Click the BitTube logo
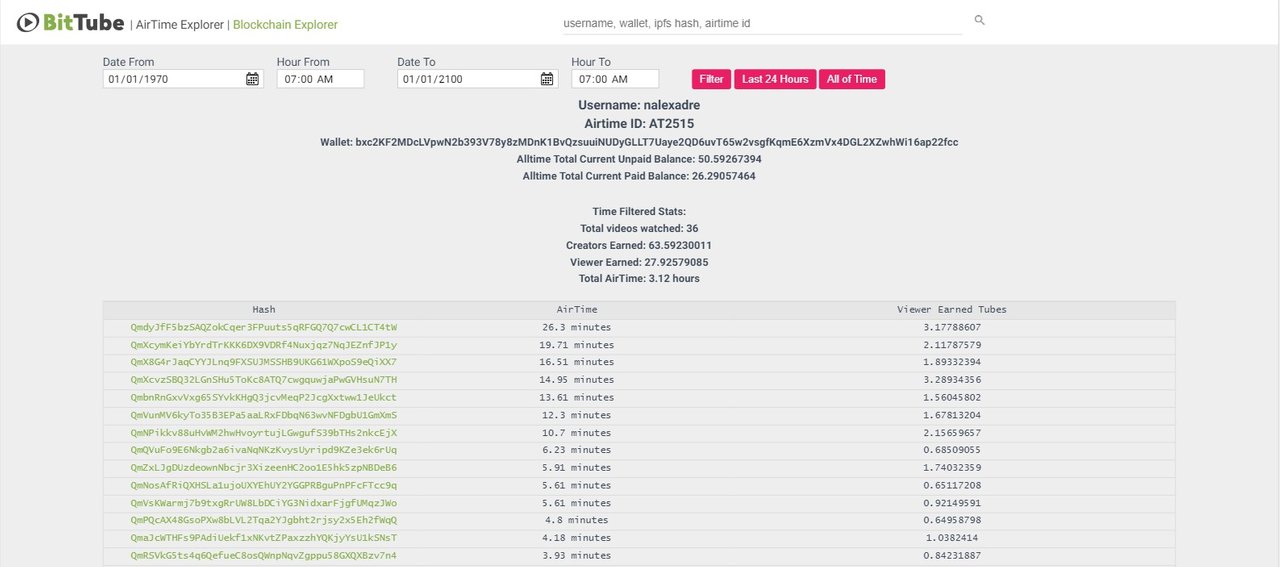The image size is (1280, 567). pos(70,22)
